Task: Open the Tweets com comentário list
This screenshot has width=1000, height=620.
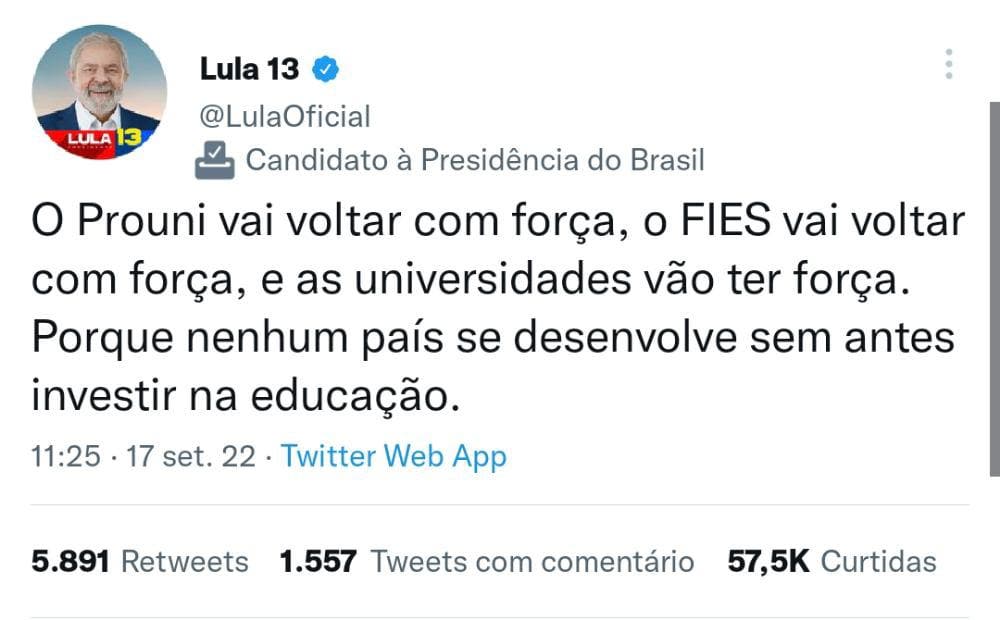Action: point(532,562)
